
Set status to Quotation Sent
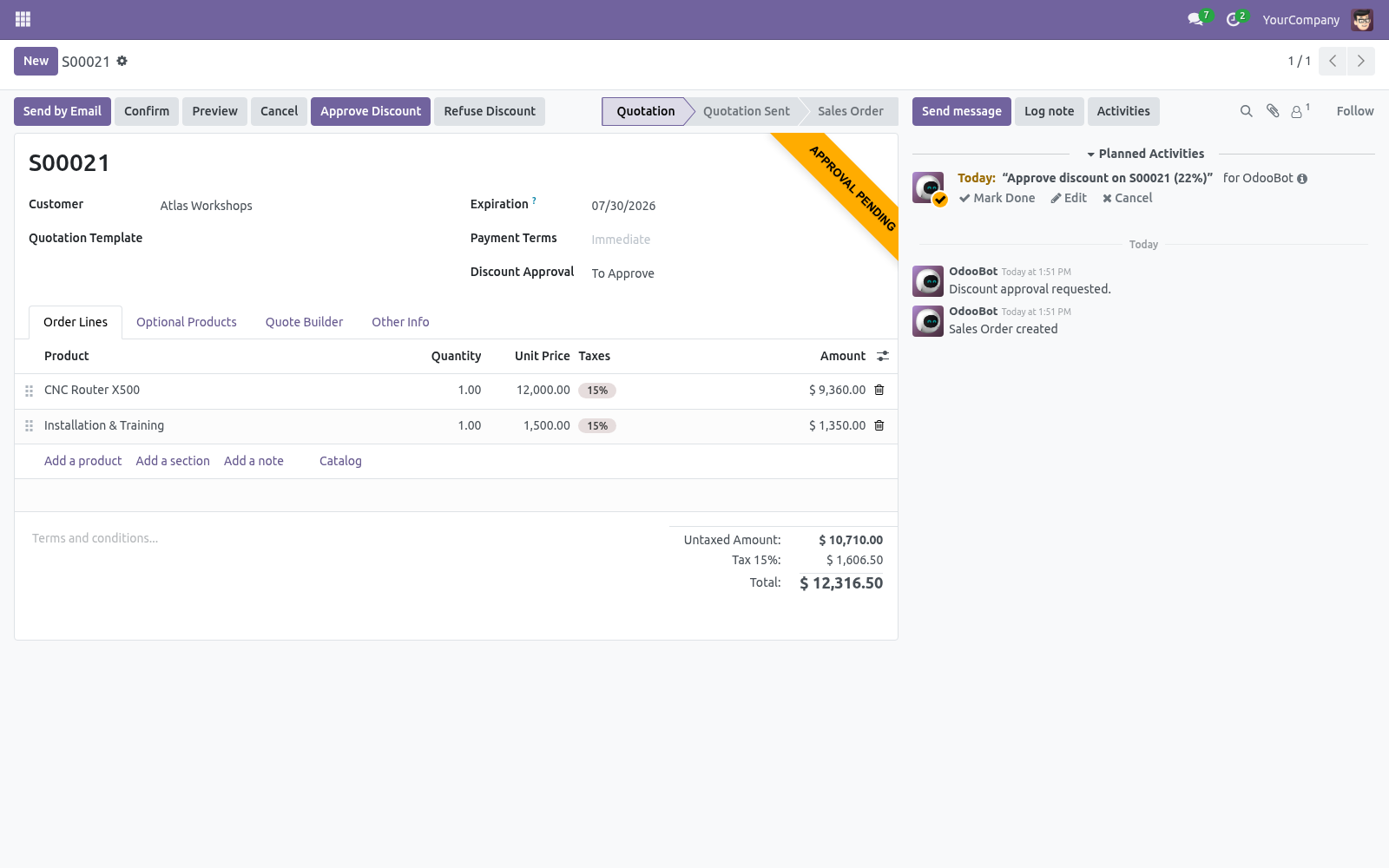[747, 111]
